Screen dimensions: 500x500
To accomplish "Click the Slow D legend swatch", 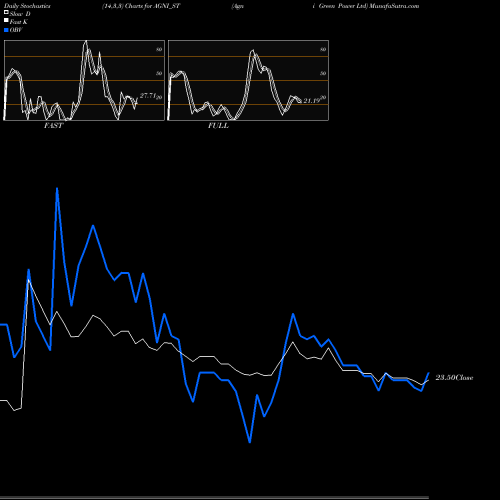I will pyautogui.click(x=6, y=13).
